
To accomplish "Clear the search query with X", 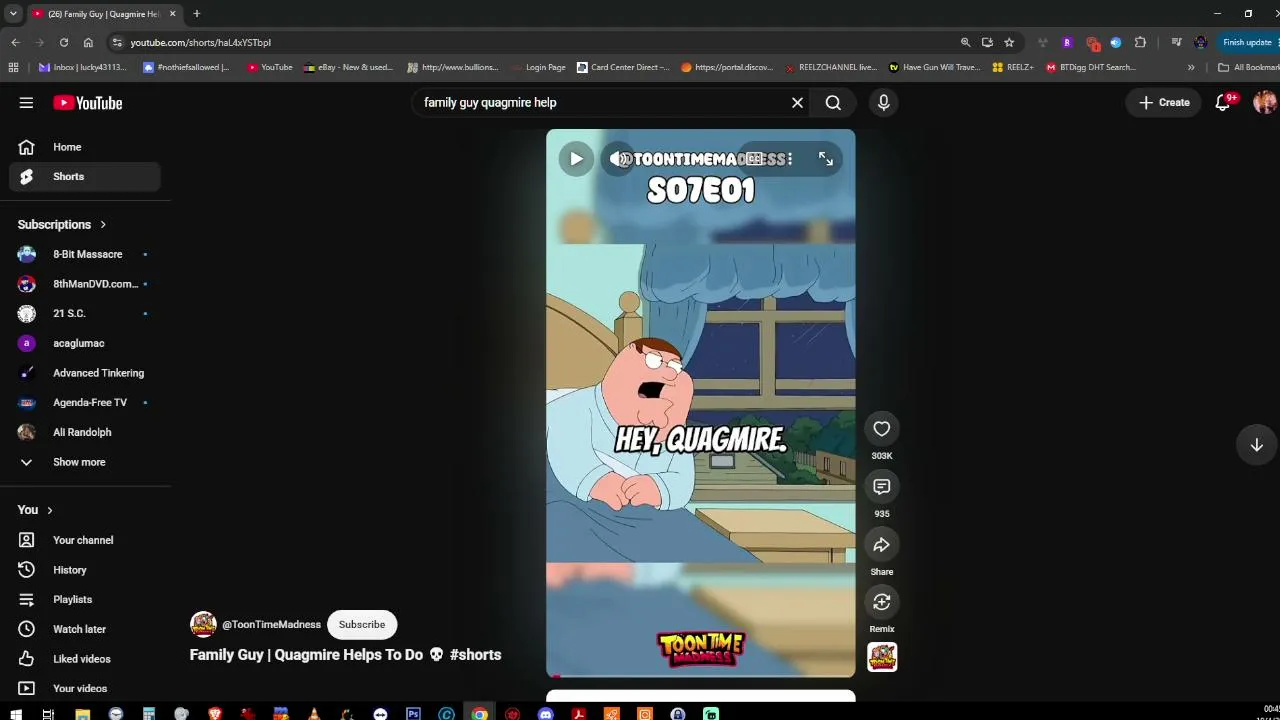I will tap(797, 103).
